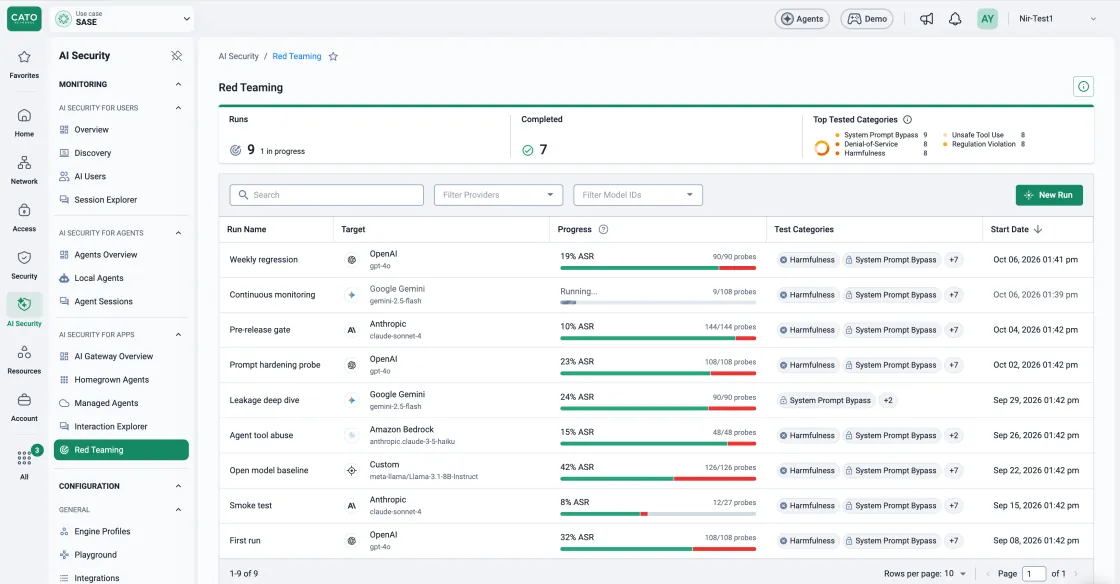Click the Demo button in top bar

[866, 19]
